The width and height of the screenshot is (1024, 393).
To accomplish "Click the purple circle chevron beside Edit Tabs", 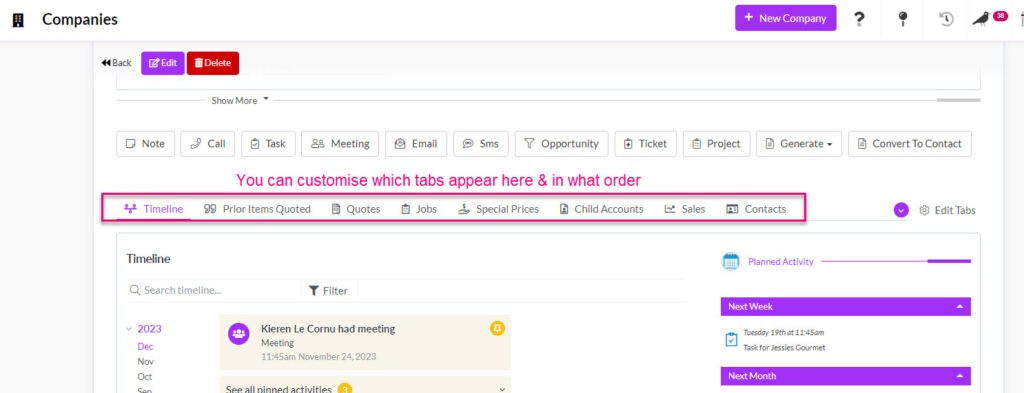I will click(x=901, y=210).
